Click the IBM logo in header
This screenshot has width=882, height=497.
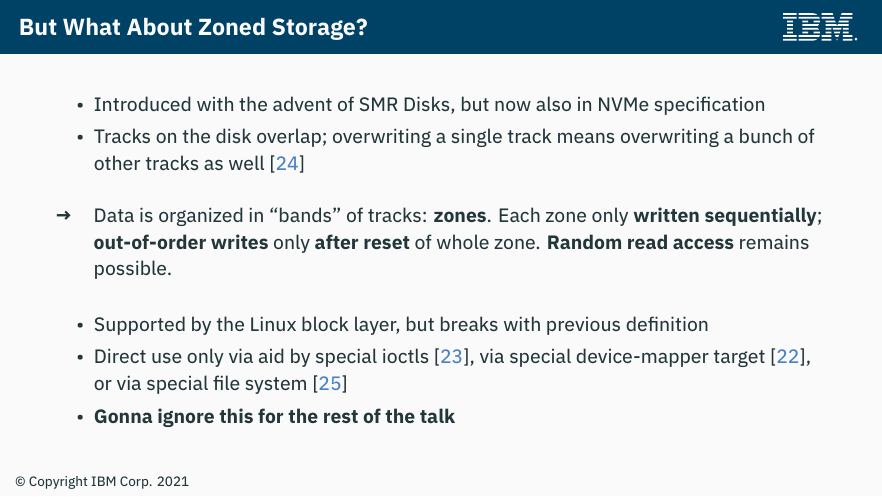[x=819, y=27]
